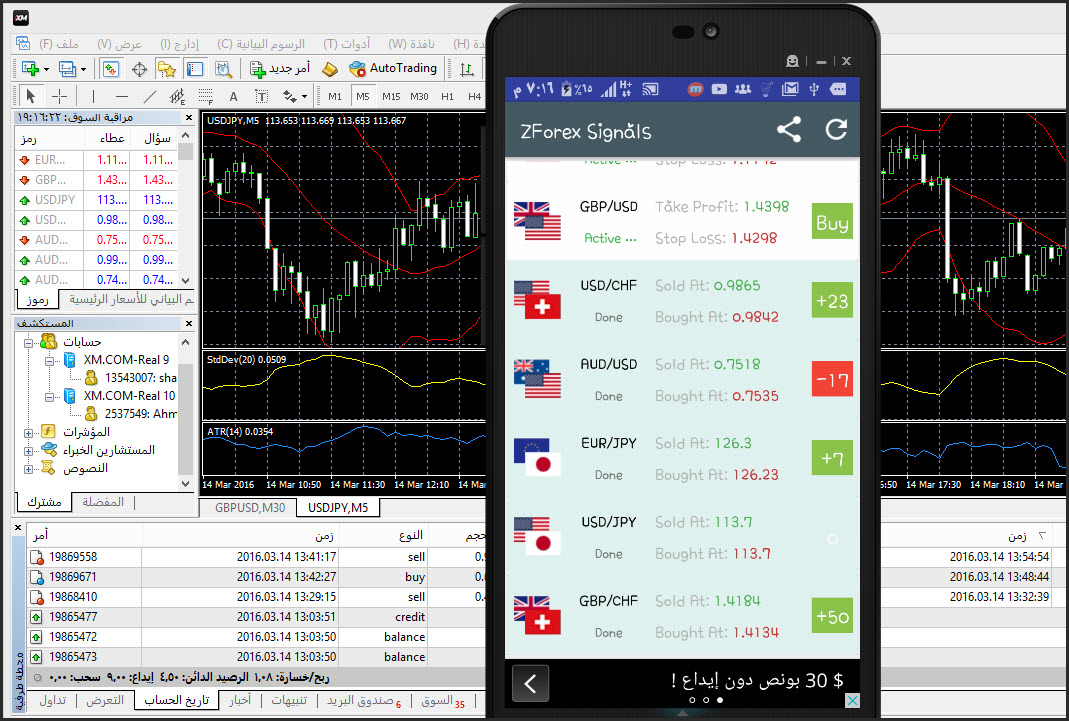
Task: Open the Window (نافذة) menu
Action: (x=411, y=44)
